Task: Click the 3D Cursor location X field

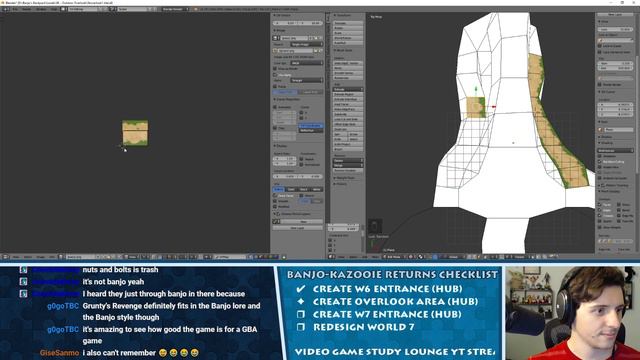Action: pyautogui.click(x=616, y=104)
